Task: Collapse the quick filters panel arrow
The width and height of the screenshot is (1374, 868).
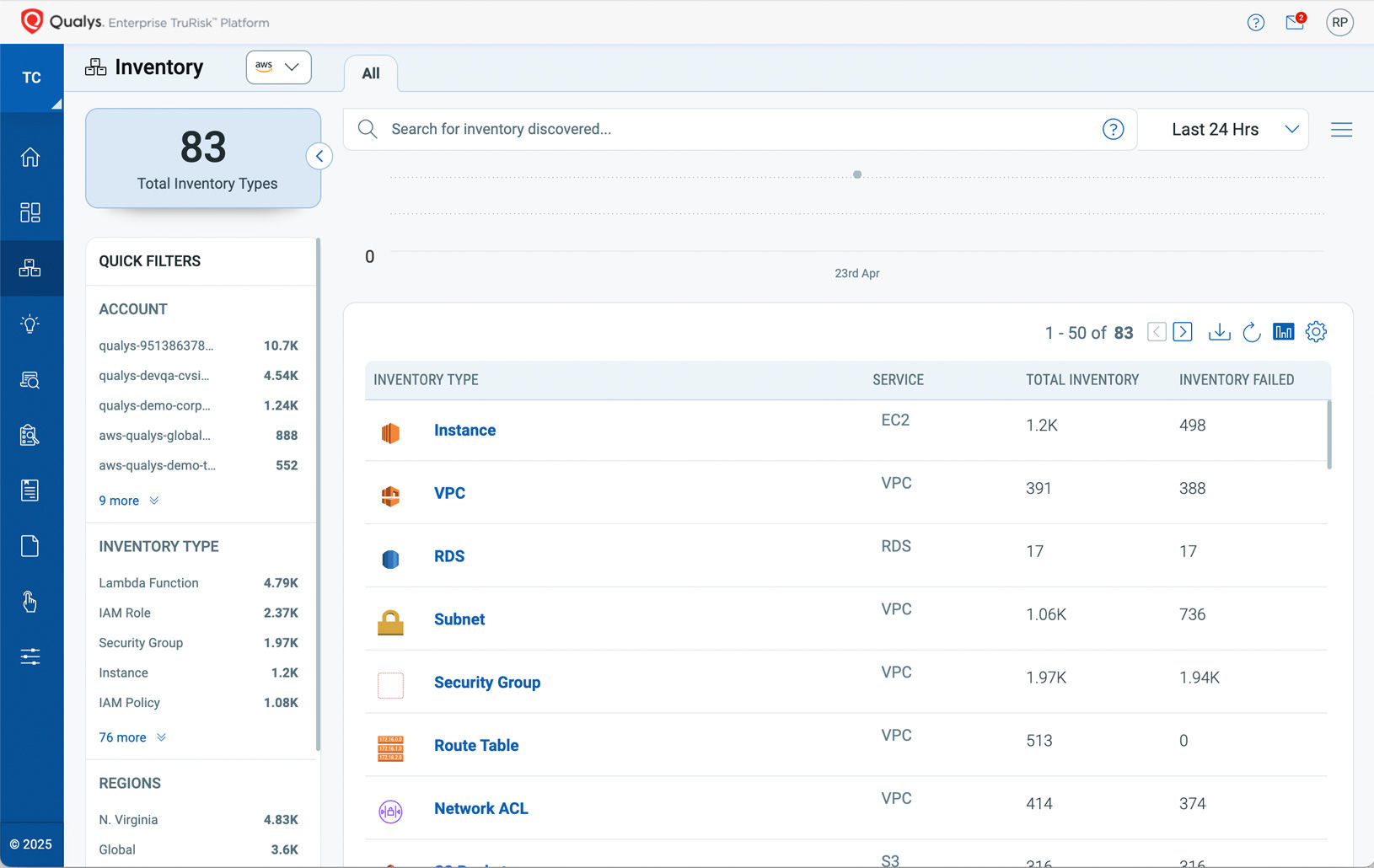Action: [319, 156]
